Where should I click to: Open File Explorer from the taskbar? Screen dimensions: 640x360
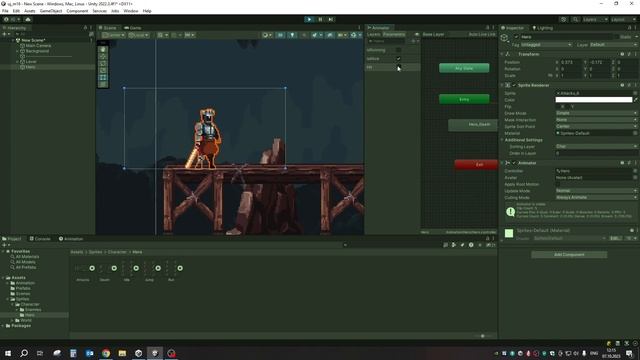tap(122, 353)
